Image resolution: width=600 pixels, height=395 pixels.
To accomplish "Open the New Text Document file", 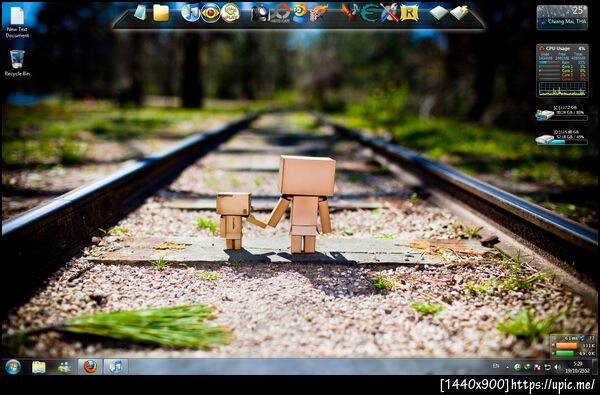I will click(x=17, y=22).
